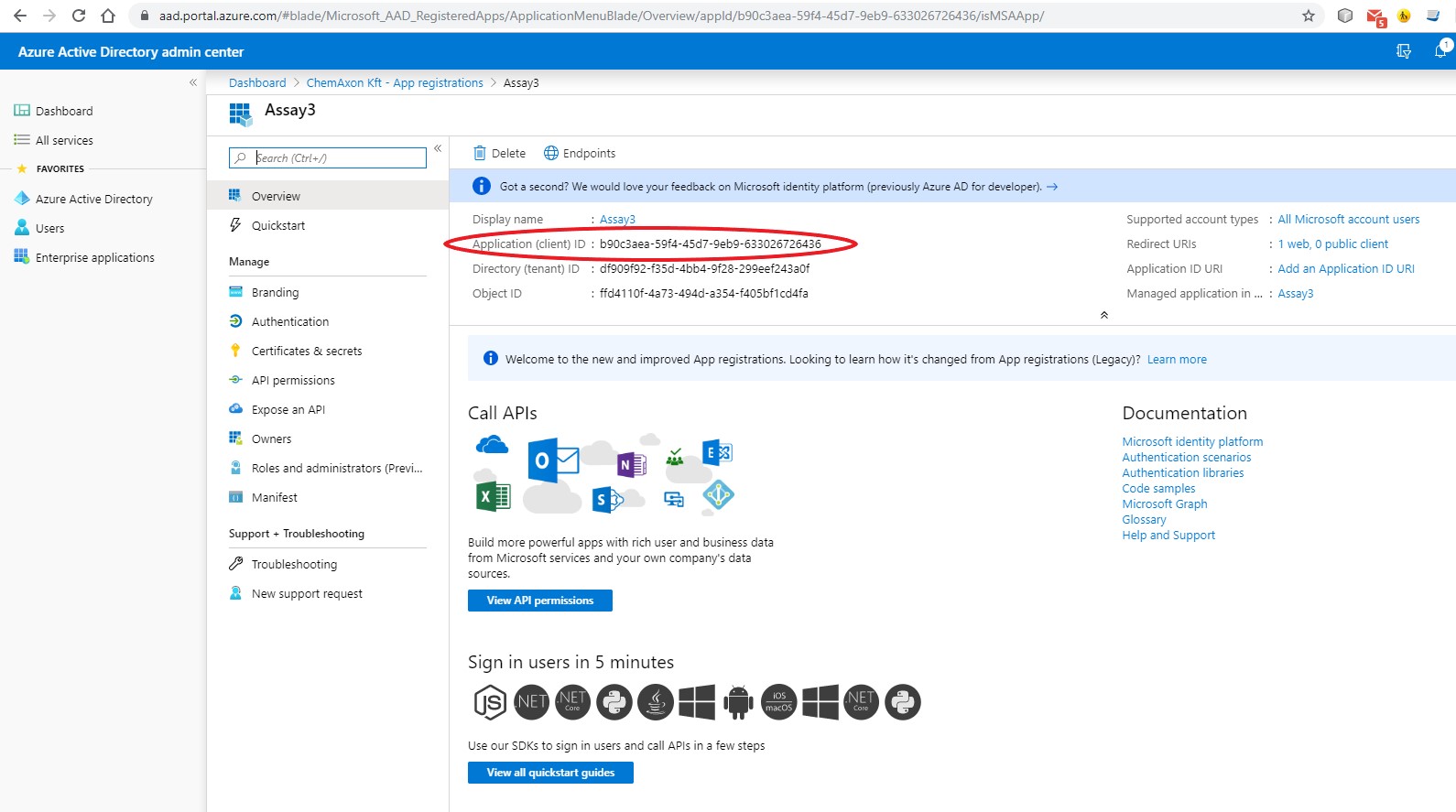Click View API permissions button

click(539, 601)
